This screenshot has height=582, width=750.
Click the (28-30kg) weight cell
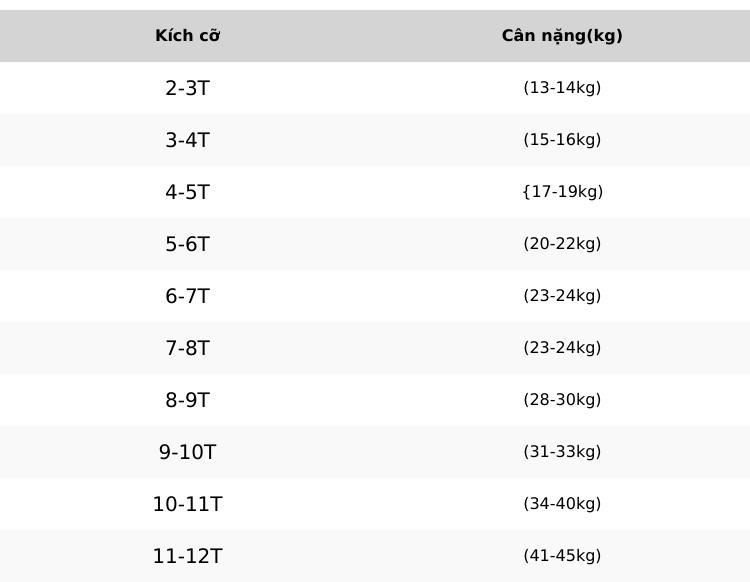[x=562, y=399]
